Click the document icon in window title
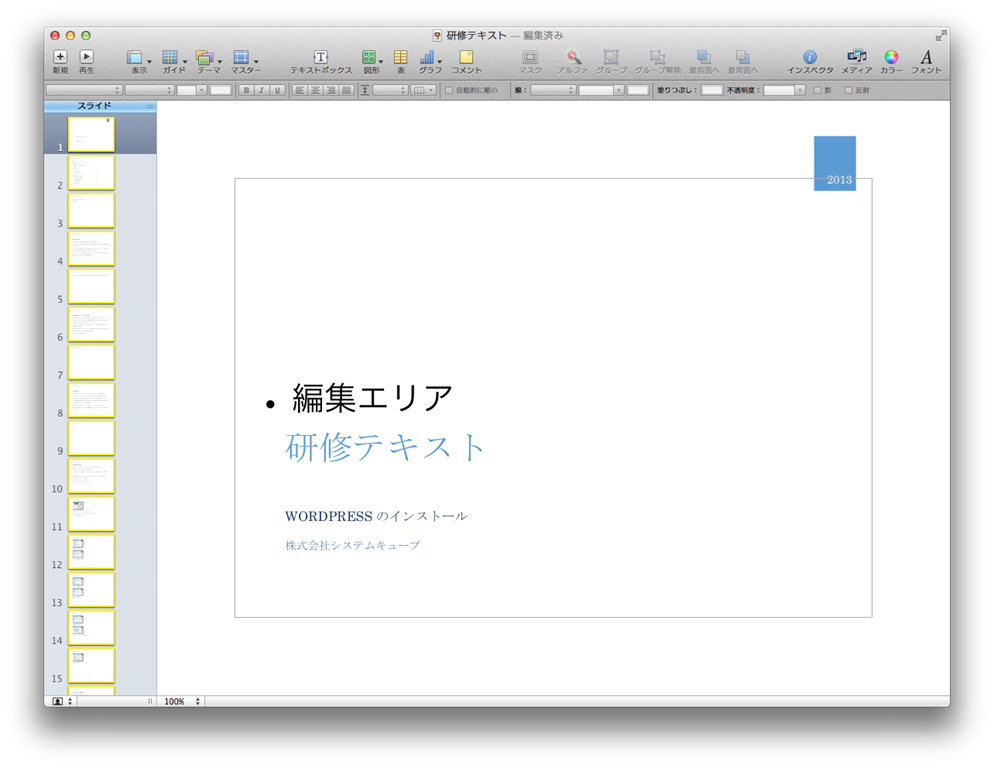The height and width of the screenshot is (768, 994). coord(437,36)
